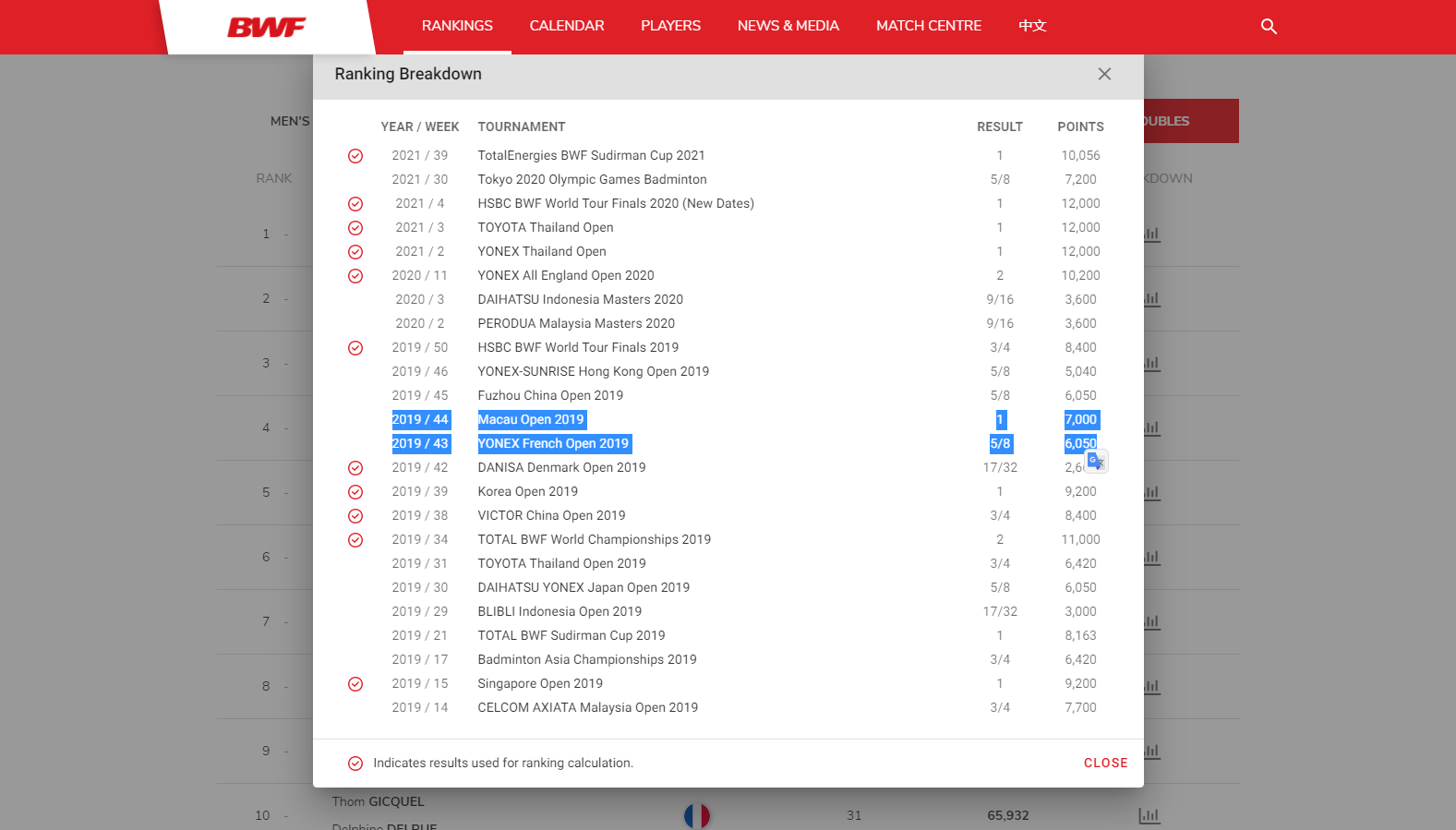This screenshot has height=830, width=1456.
Task: Click the Google Translate popup icon
Action: [1096, 461]
